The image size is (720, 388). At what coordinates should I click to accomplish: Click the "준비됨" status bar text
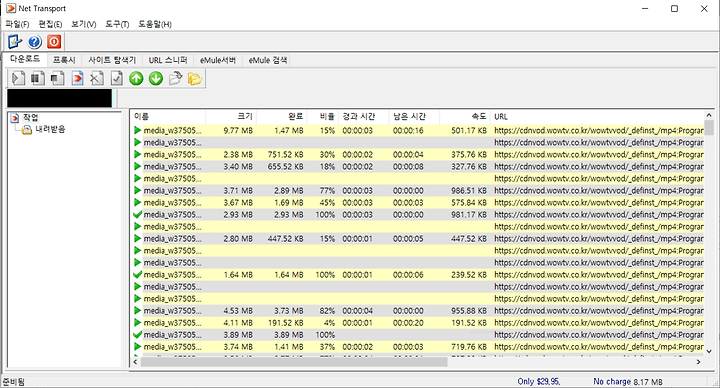coord(14,382)
